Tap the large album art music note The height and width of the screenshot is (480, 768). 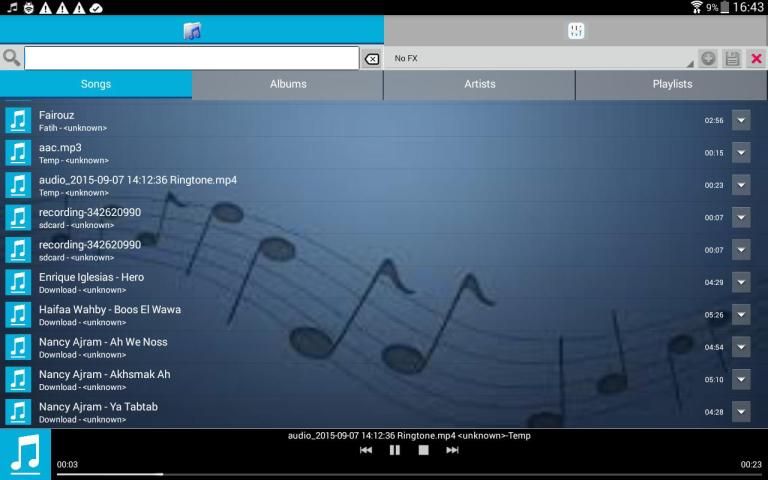coord(25,454)
